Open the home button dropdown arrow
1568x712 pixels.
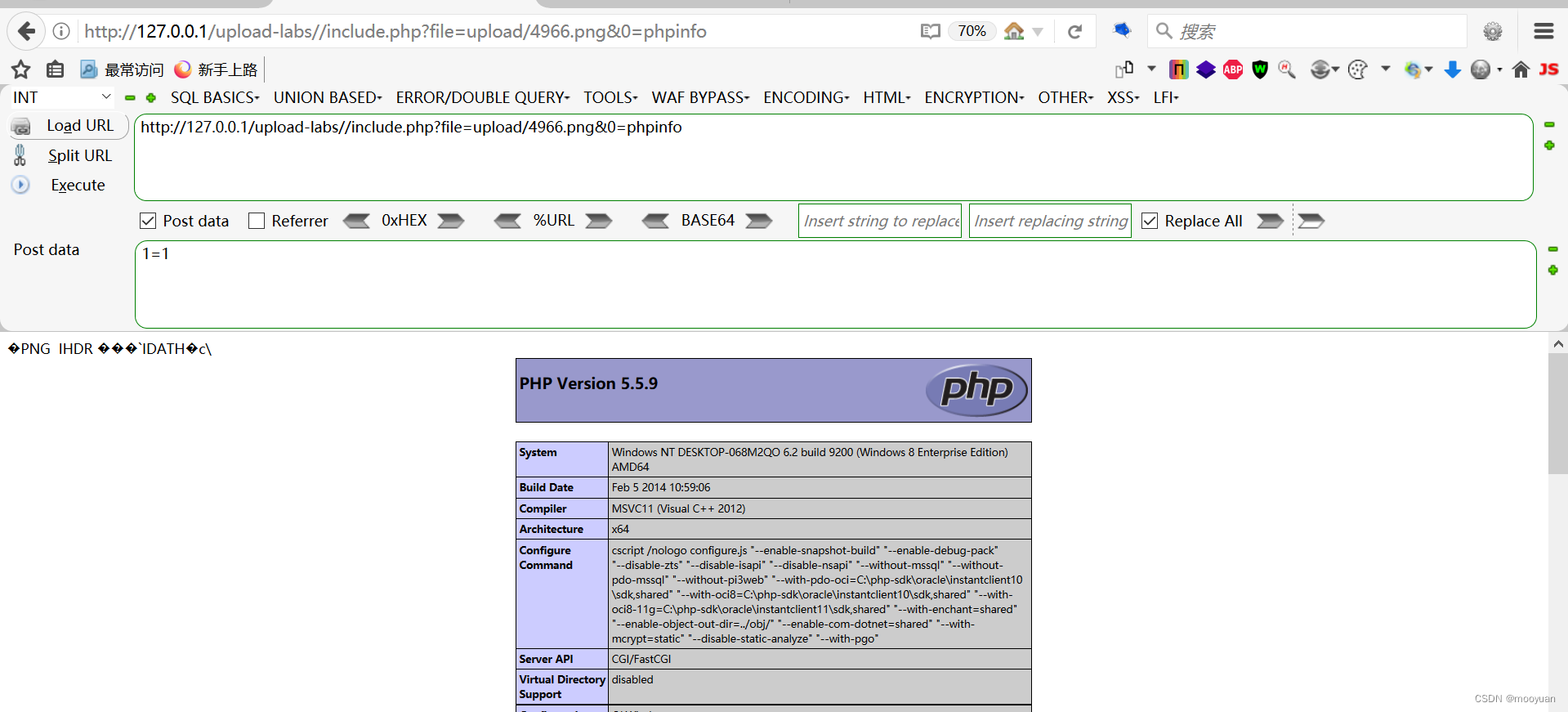tap(1038, 32)
